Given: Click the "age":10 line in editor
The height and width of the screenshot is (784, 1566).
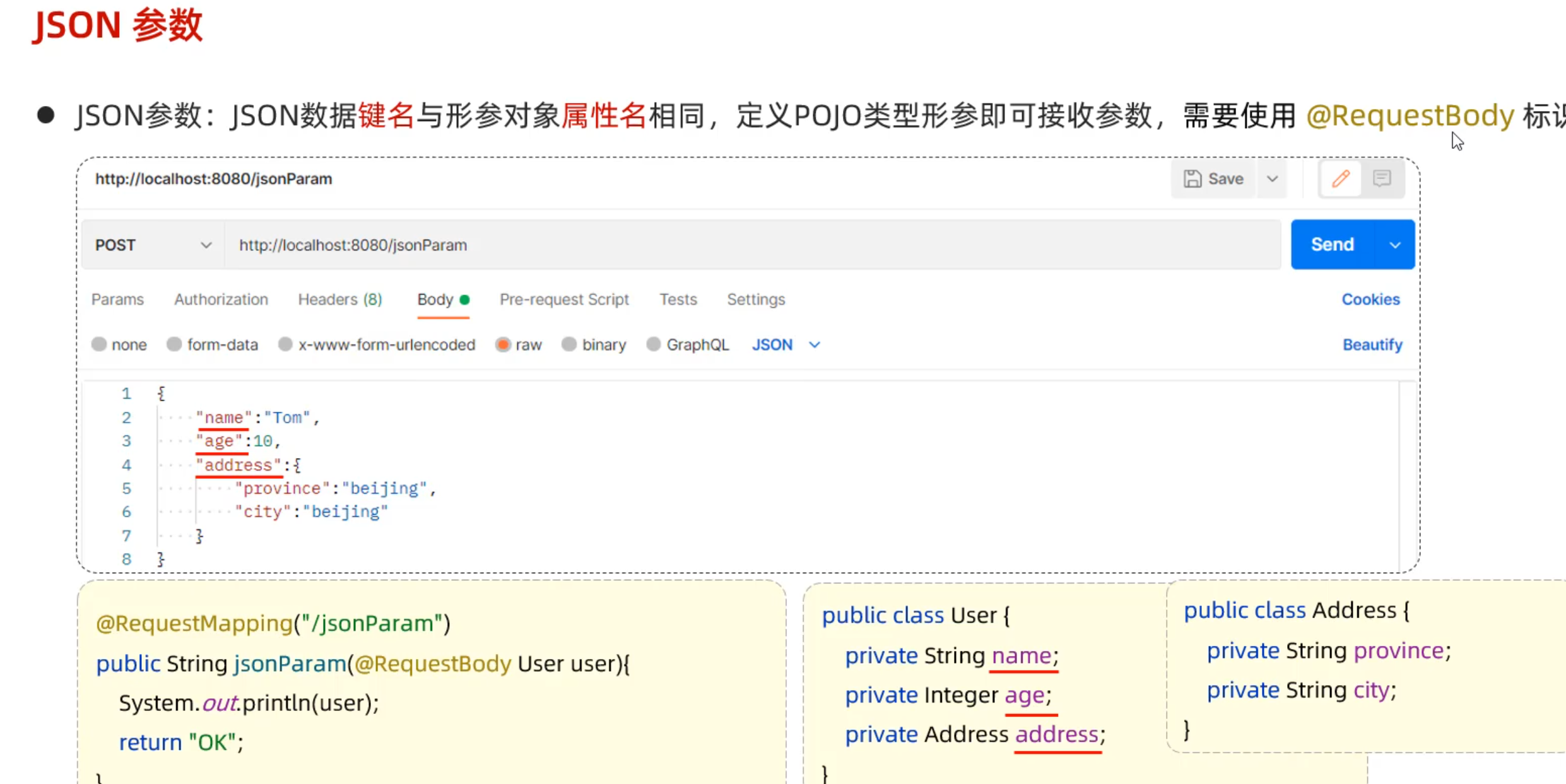Looking at the screenshot, I should point(238,441).
